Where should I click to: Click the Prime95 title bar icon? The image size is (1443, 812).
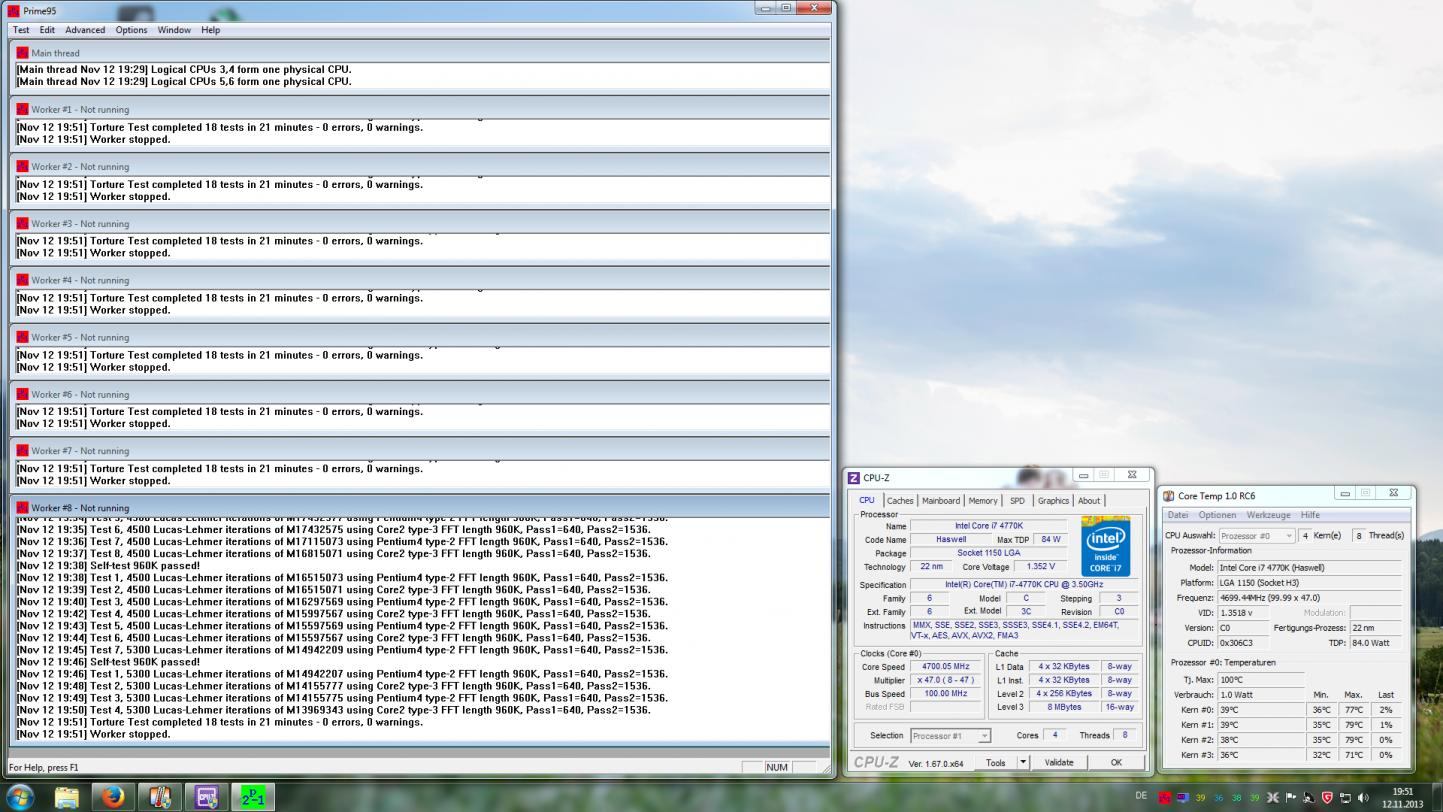click(13, 11)
